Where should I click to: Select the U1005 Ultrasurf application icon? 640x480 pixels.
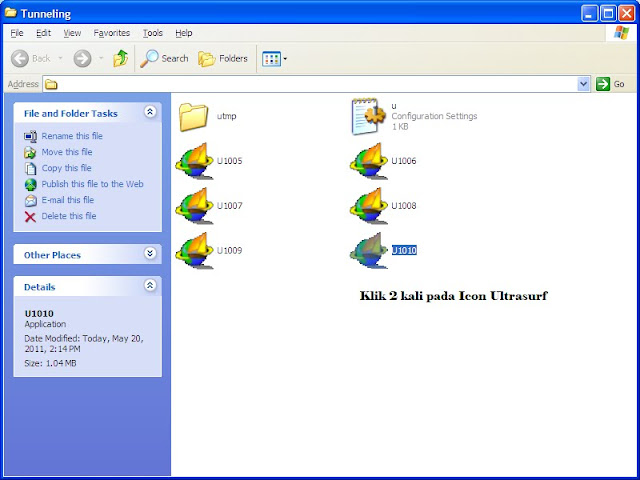click(194, 161)
